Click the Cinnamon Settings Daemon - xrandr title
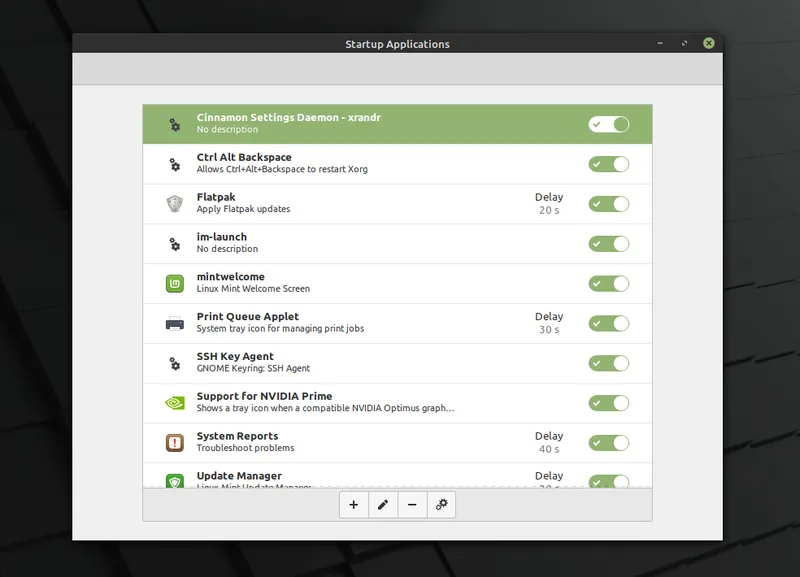This screenshot has height=577, width=800. (288, 117)
